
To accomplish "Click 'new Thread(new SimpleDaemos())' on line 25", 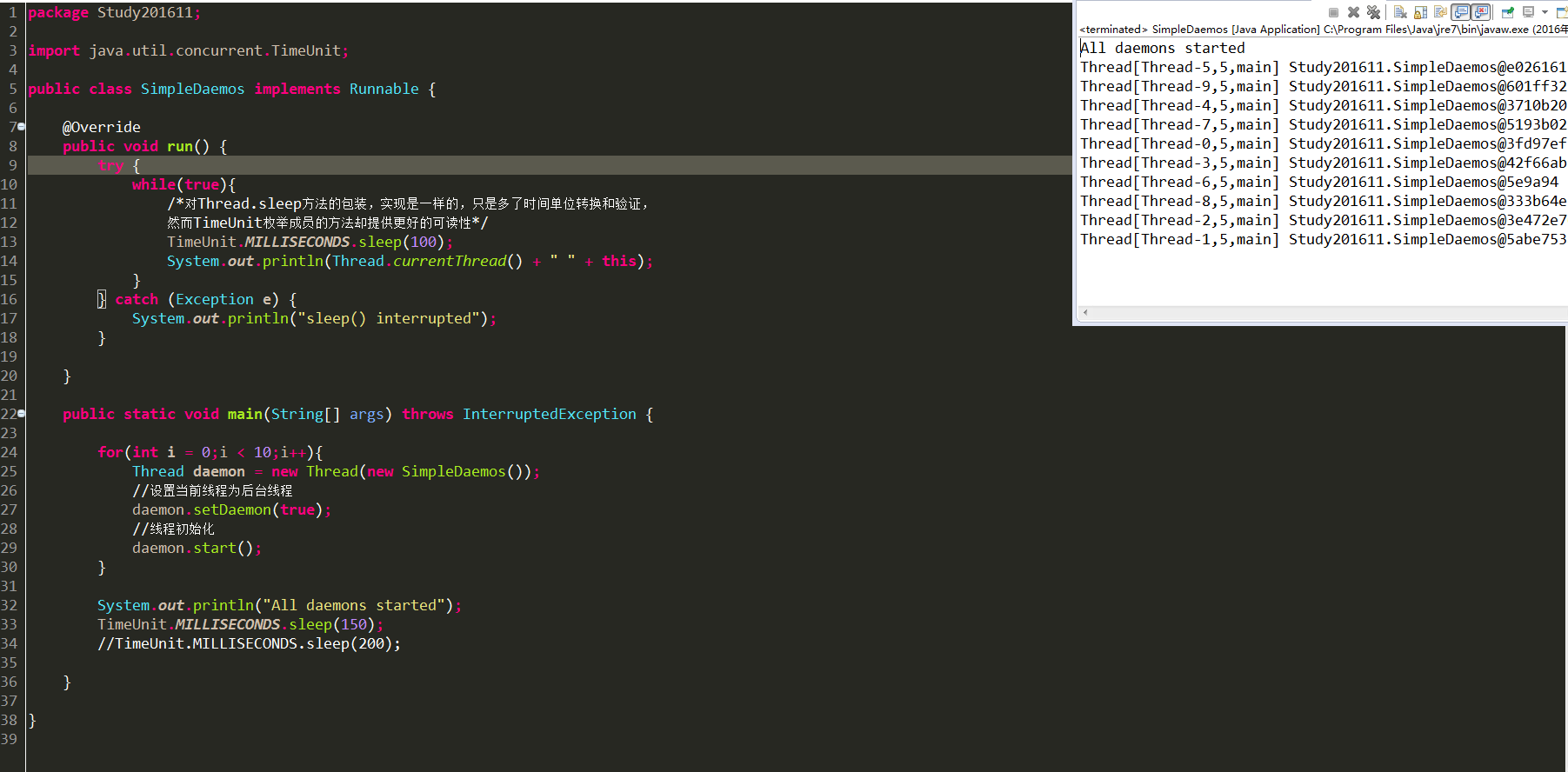I will (401, 471).
